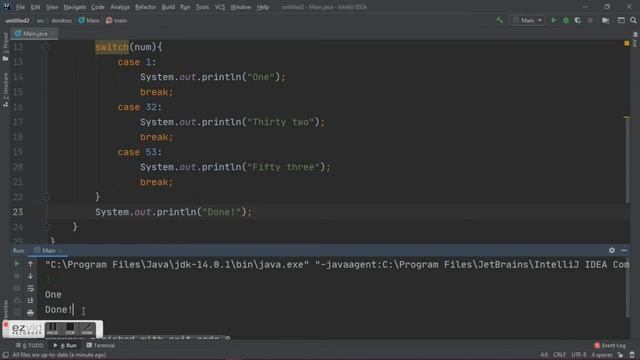
Task: Open the Edit menu
Action: click(x=36, y=7)
